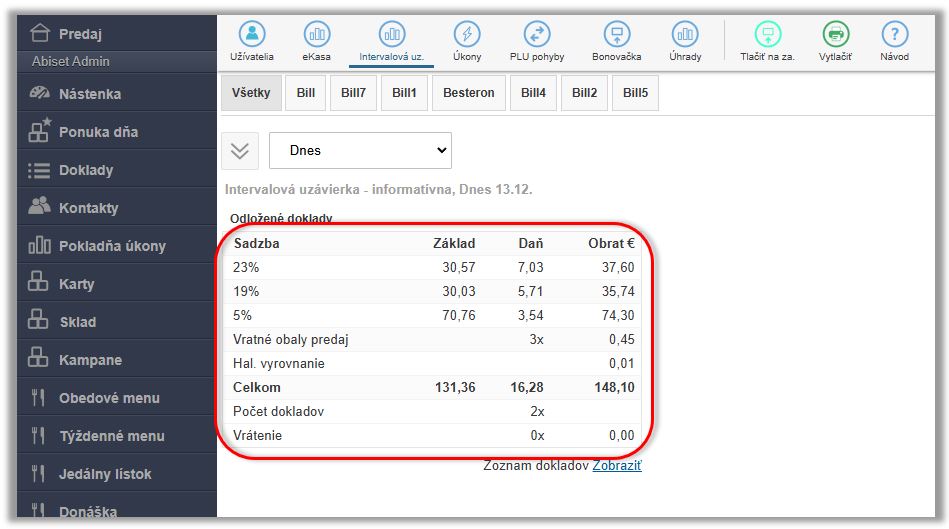The width and height of the screenshot is (949, 529).
Task: Open the Úkony lightning icon
Action: (467, 34)
